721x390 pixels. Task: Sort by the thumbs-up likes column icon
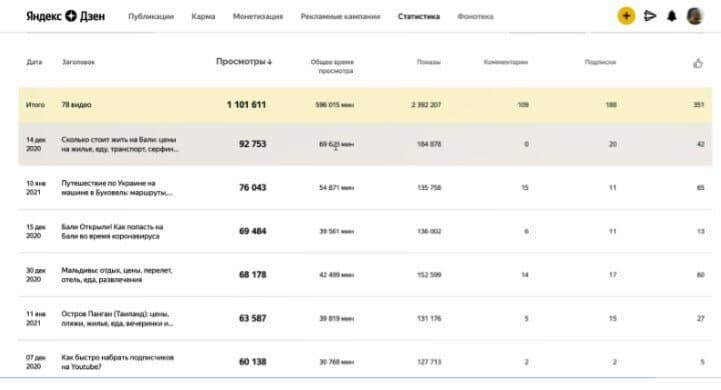tap(698, 63)
